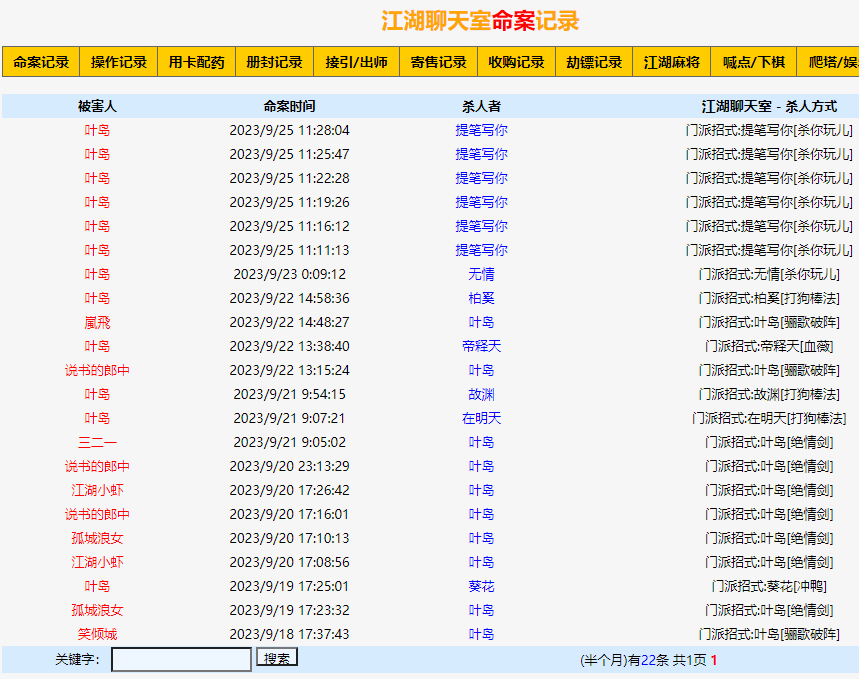Click victim 叶岛 in the 13:38:40 row
This screenshot has height=679, width=859.
[97, 346]
